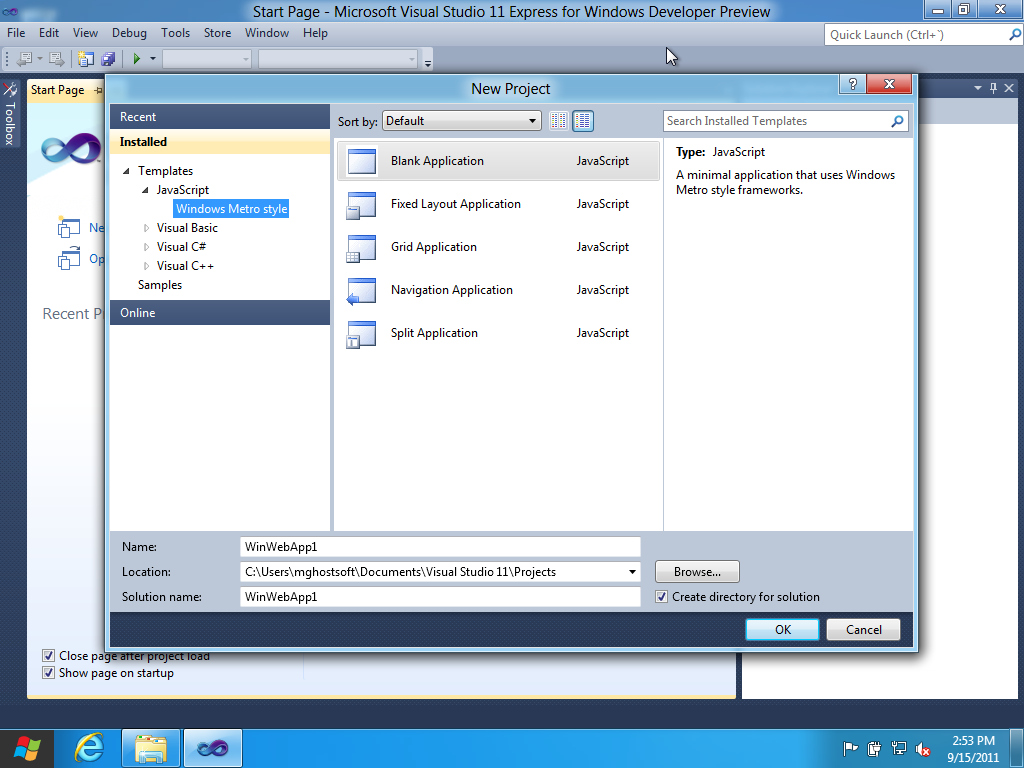Disable Show page on startup
Image resolution: width=1024 pixels, height=768 pixels.
49,673
